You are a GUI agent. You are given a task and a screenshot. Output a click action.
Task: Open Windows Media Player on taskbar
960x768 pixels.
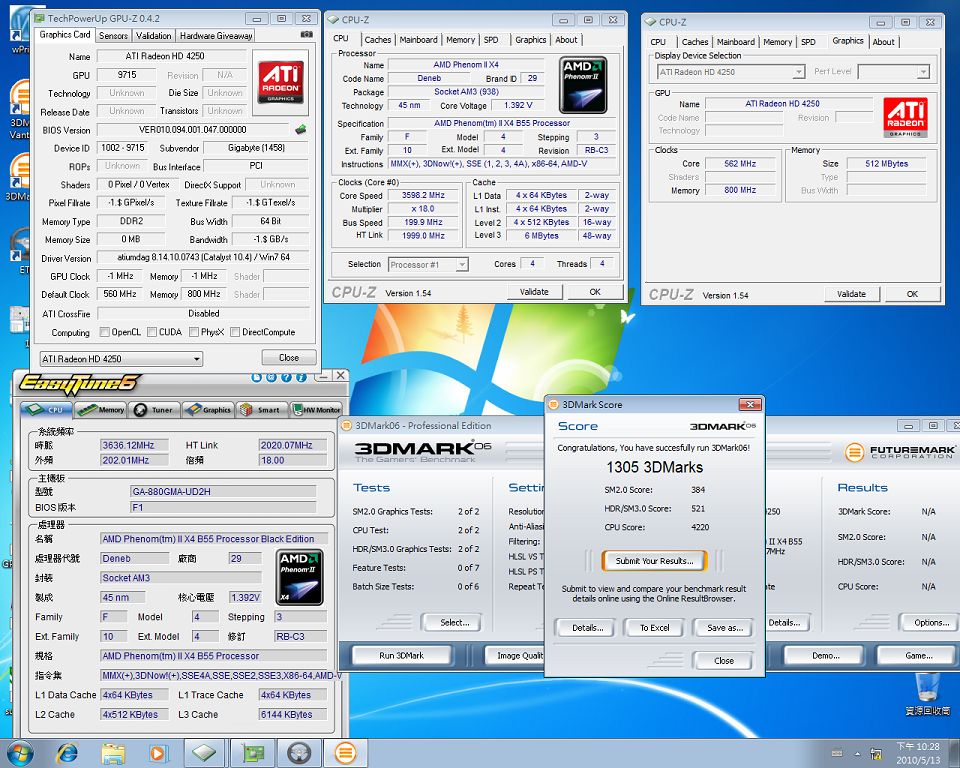click(158, 753)
